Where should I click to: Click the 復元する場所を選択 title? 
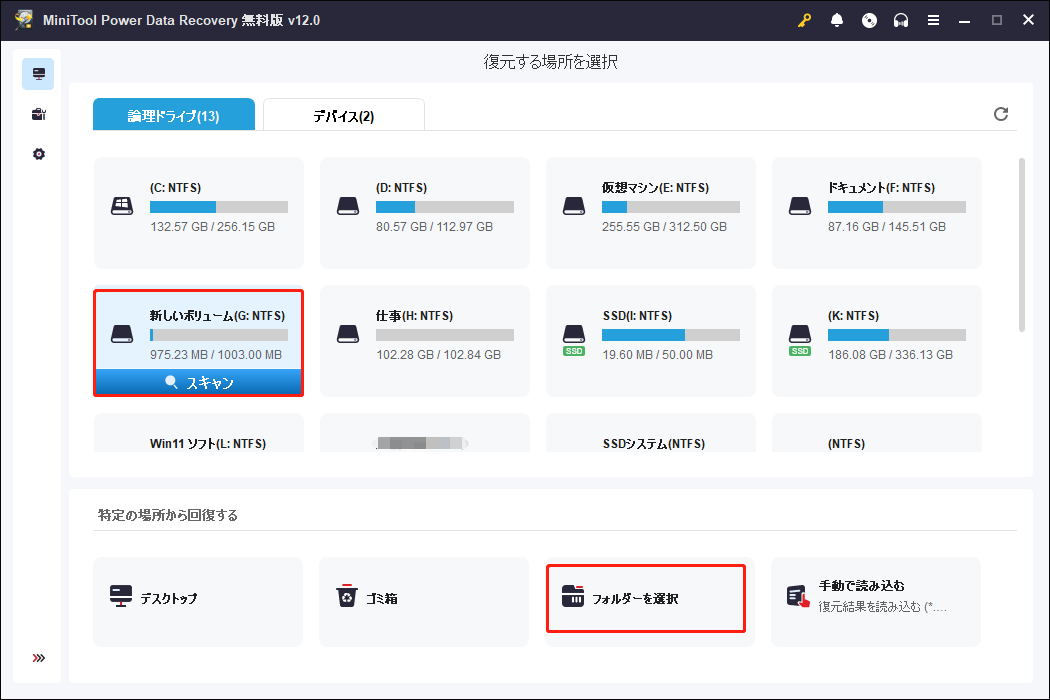(x=550, y=62)
